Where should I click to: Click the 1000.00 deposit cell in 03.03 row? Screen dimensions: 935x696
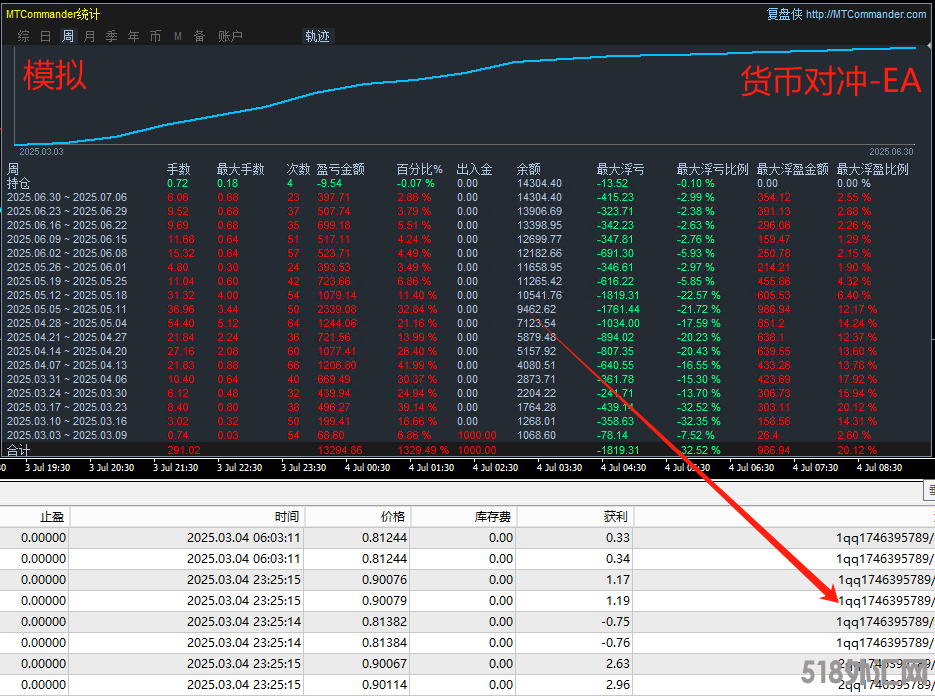tap(476, 435)
